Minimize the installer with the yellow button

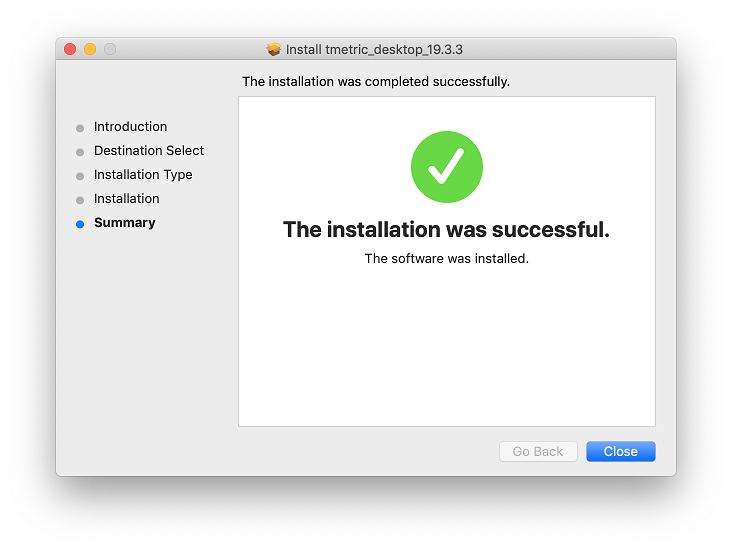click(90, 49)
